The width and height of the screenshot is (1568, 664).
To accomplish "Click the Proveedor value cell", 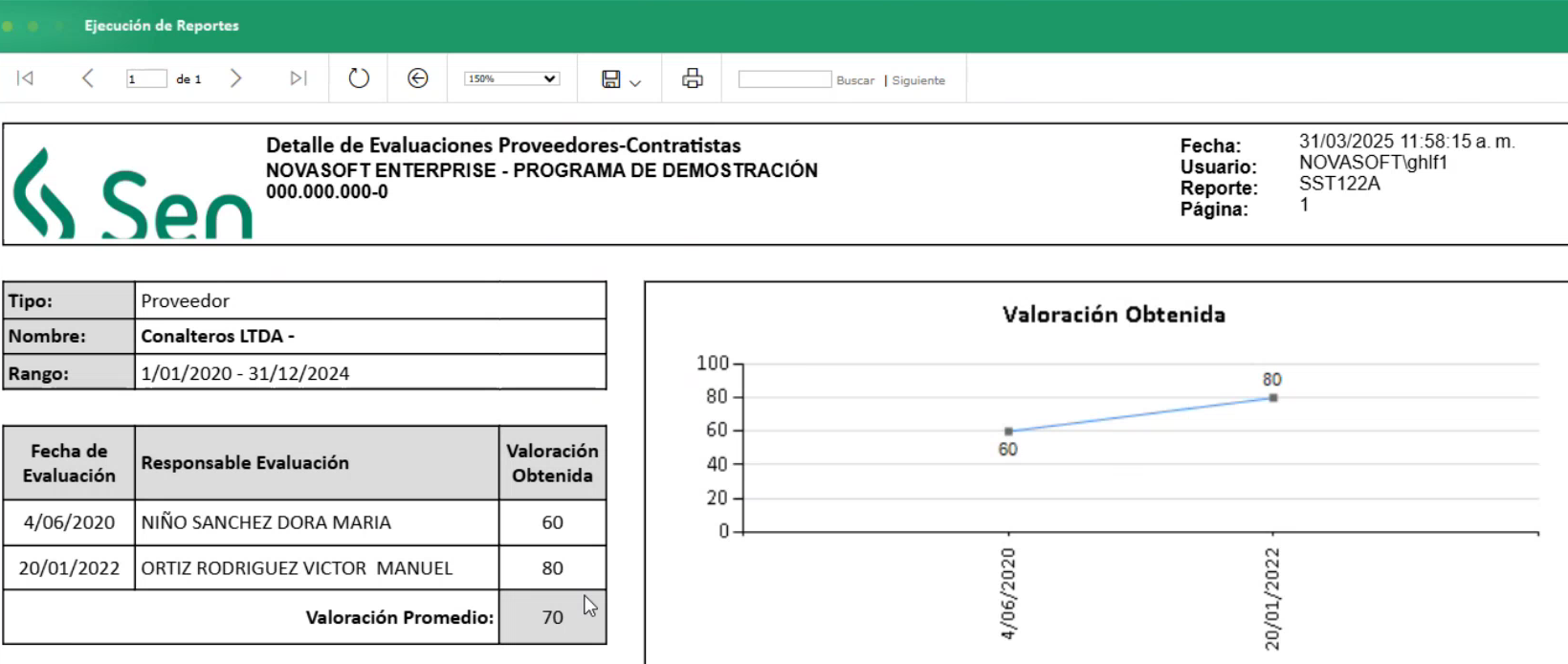I will (370, 300).
